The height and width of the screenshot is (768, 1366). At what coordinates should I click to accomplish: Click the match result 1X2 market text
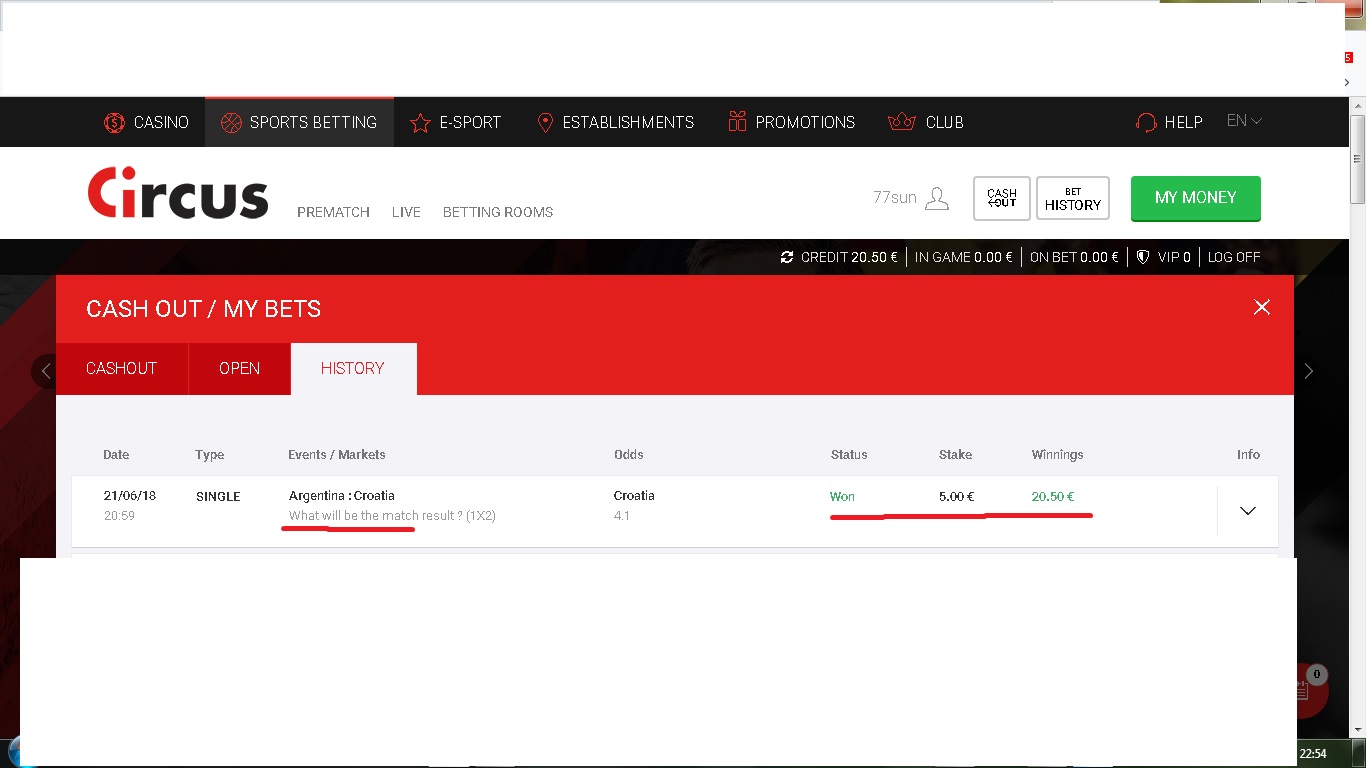392,516
